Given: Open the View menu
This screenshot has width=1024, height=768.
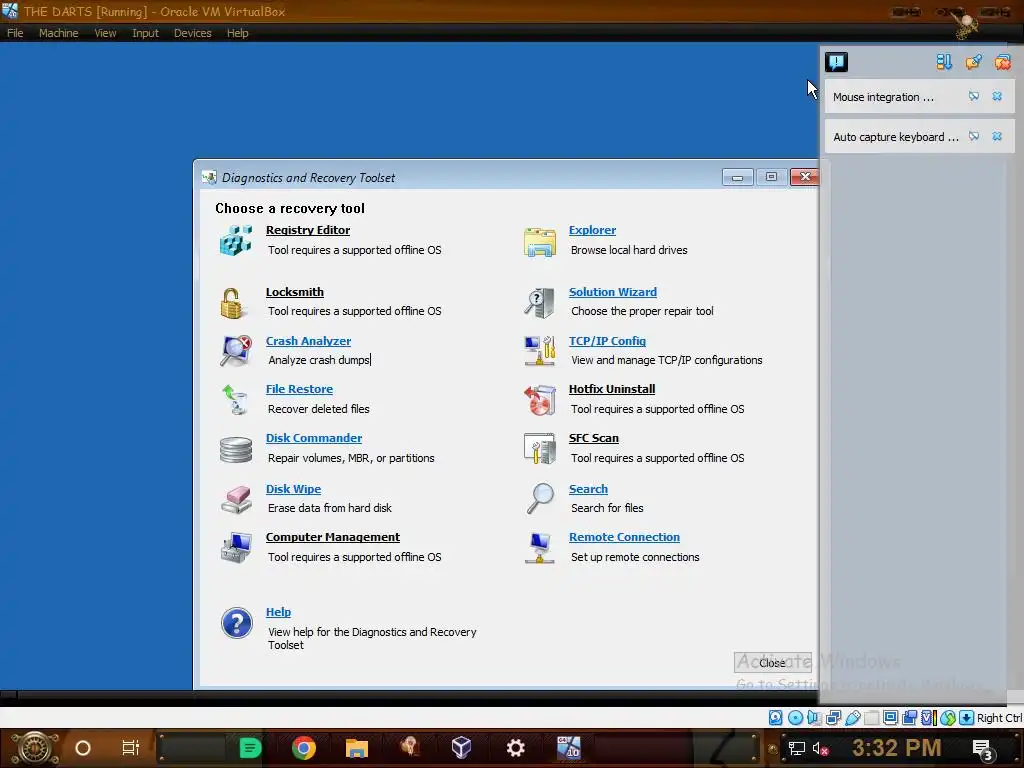Looking at the screenshot, I should (104, 33).
